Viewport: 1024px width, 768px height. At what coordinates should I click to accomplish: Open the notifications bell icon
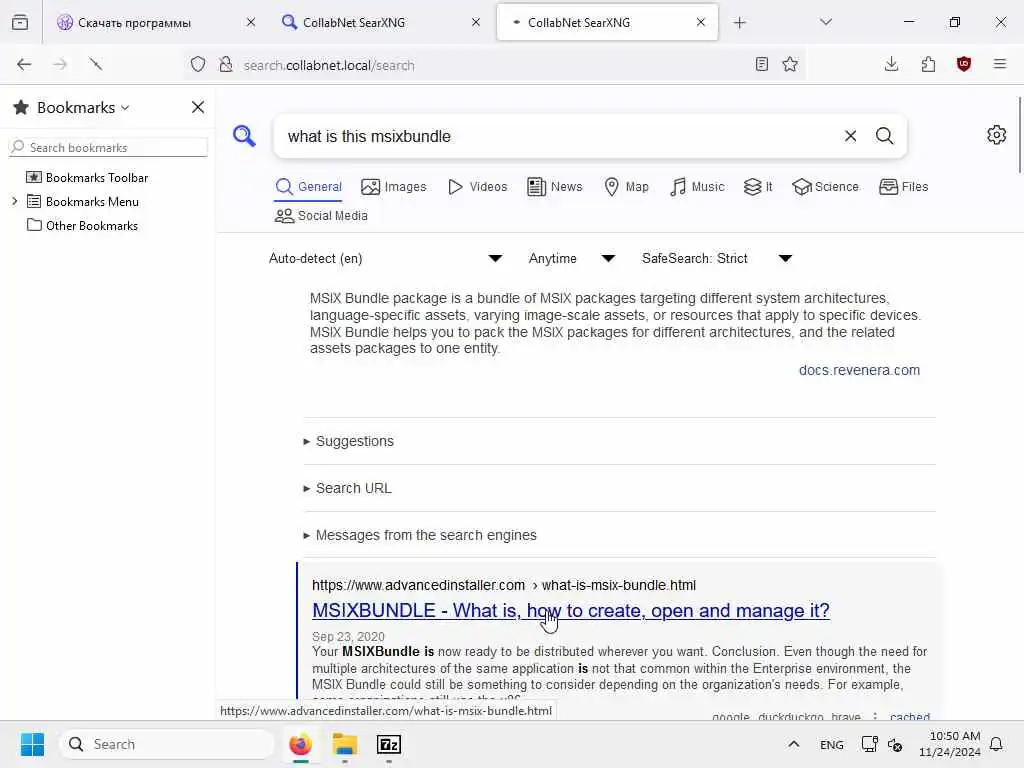coord(997,744)
